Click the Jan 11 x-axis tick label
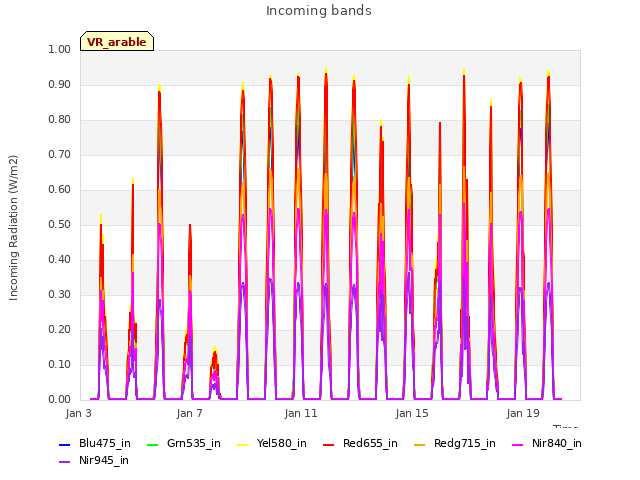Screen dimensions: 640x480 [301, 413]
